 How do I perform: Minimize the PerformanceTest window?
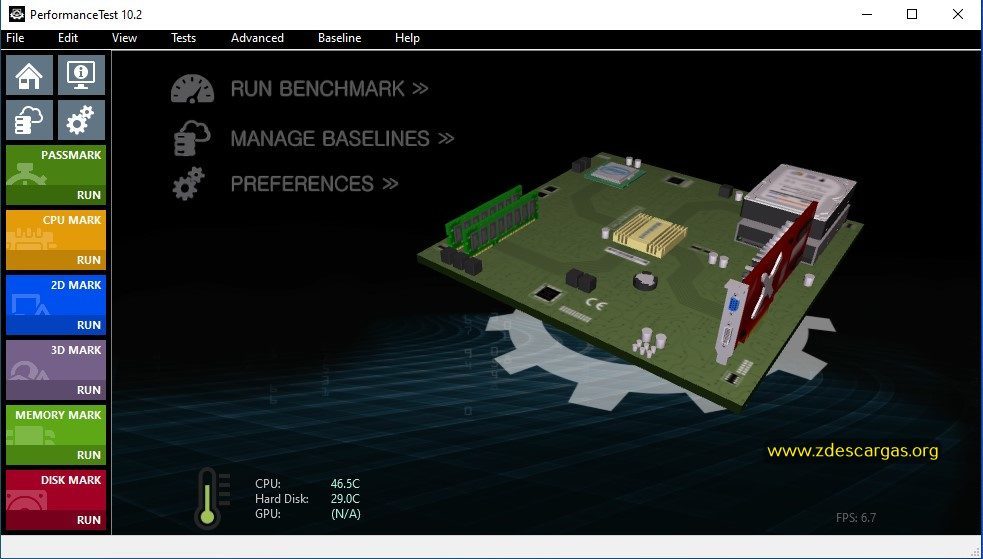click(867, 14)
